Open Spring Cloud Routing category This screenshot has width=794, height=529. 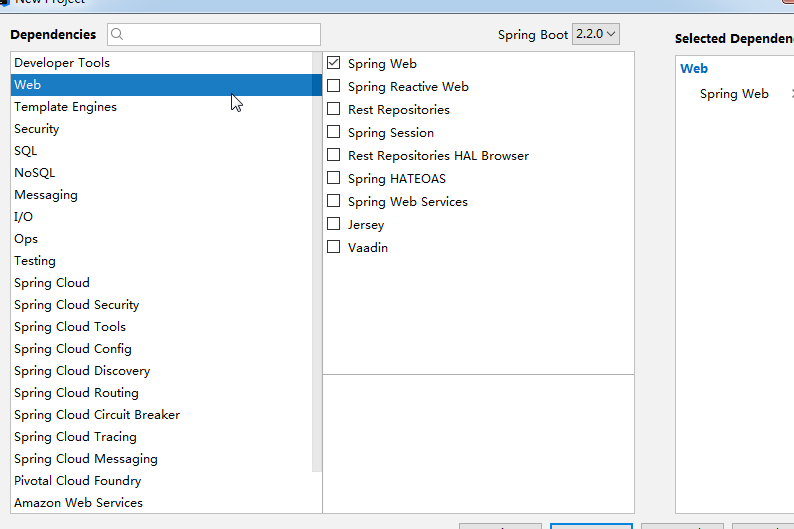click(162, 393)
